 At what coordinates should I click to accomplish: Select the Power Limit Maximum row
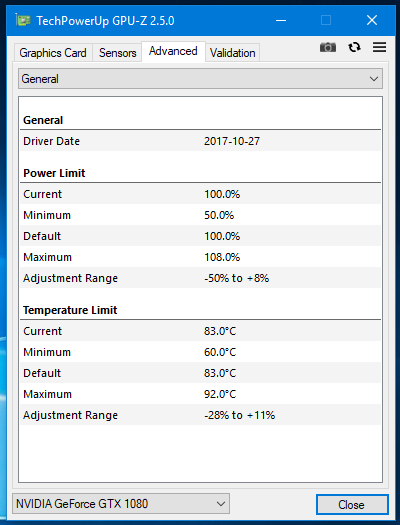(200, 257)
